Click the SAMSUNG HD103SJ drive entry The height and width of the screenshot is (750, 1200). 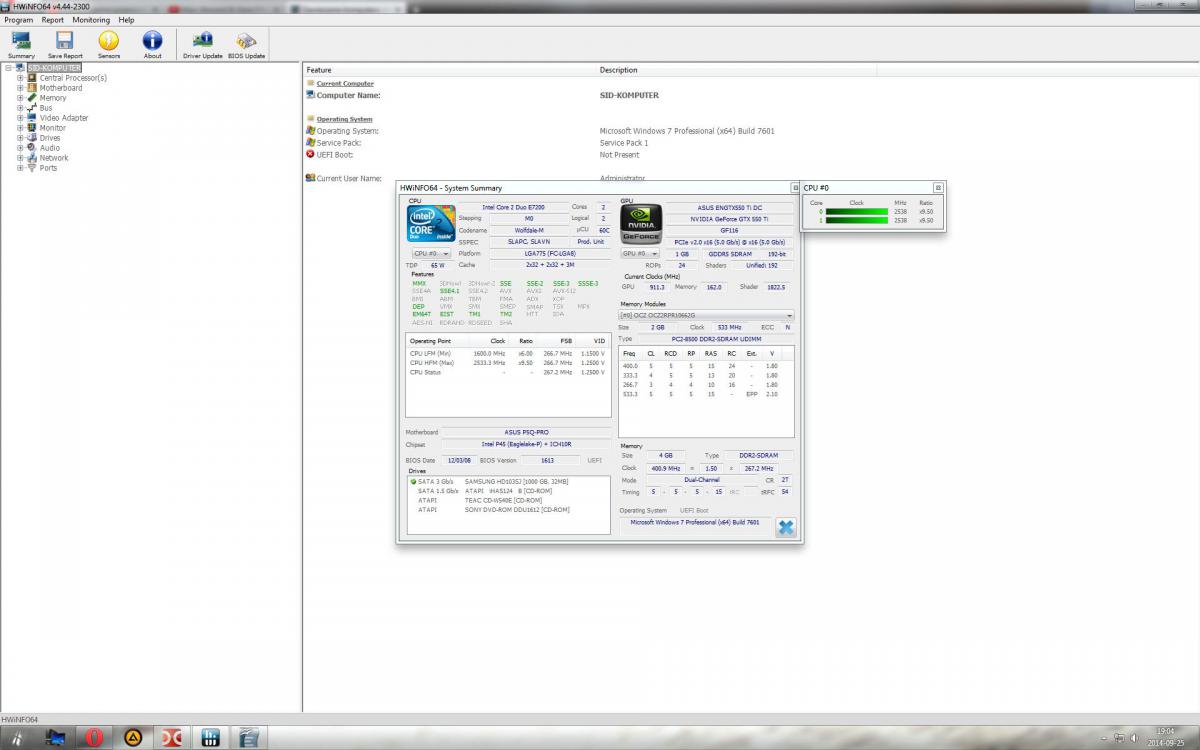click(517, 481)
